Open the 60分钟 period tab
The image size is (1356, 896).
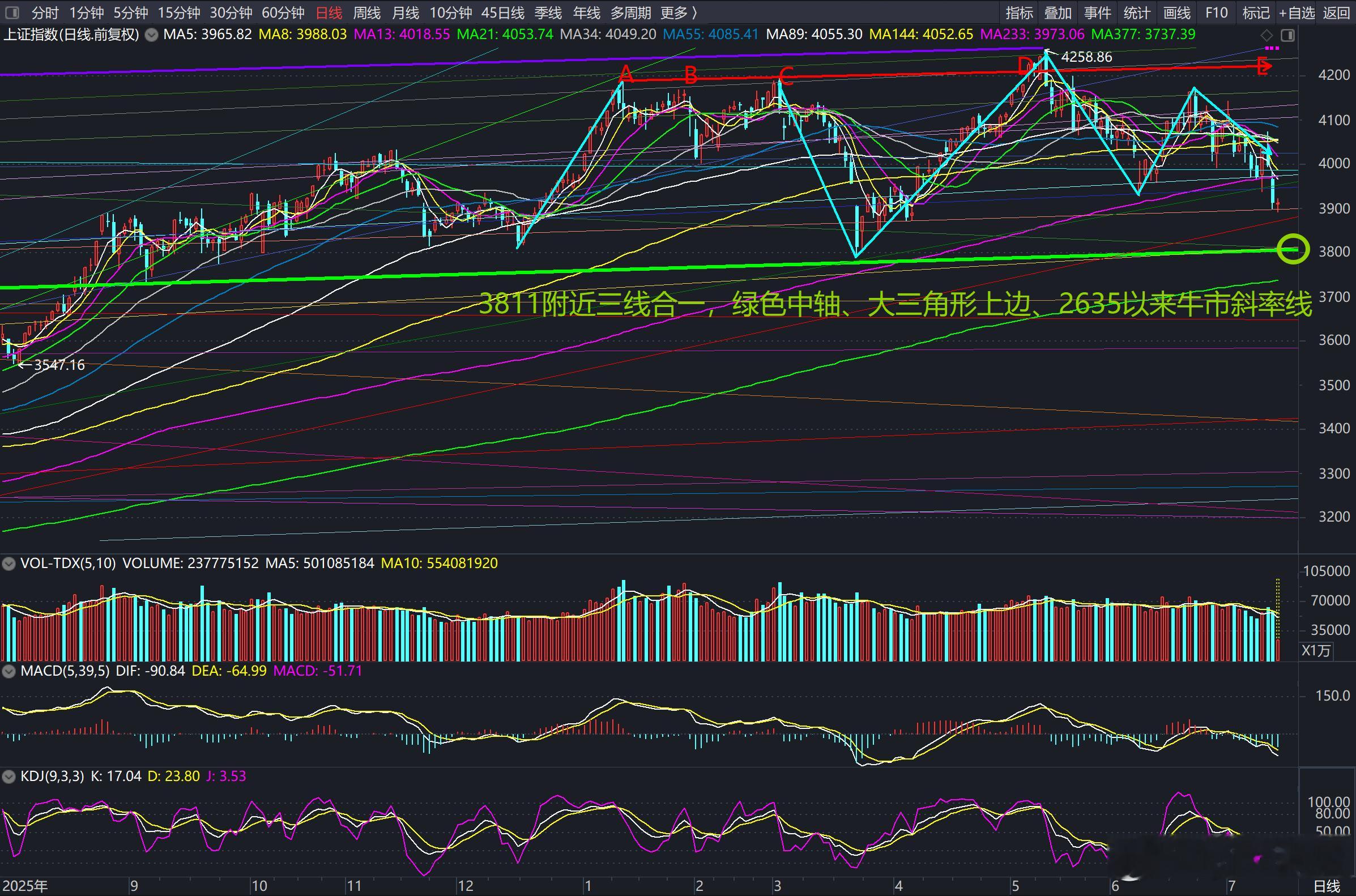pyautogui.click(x=283, y=12)
